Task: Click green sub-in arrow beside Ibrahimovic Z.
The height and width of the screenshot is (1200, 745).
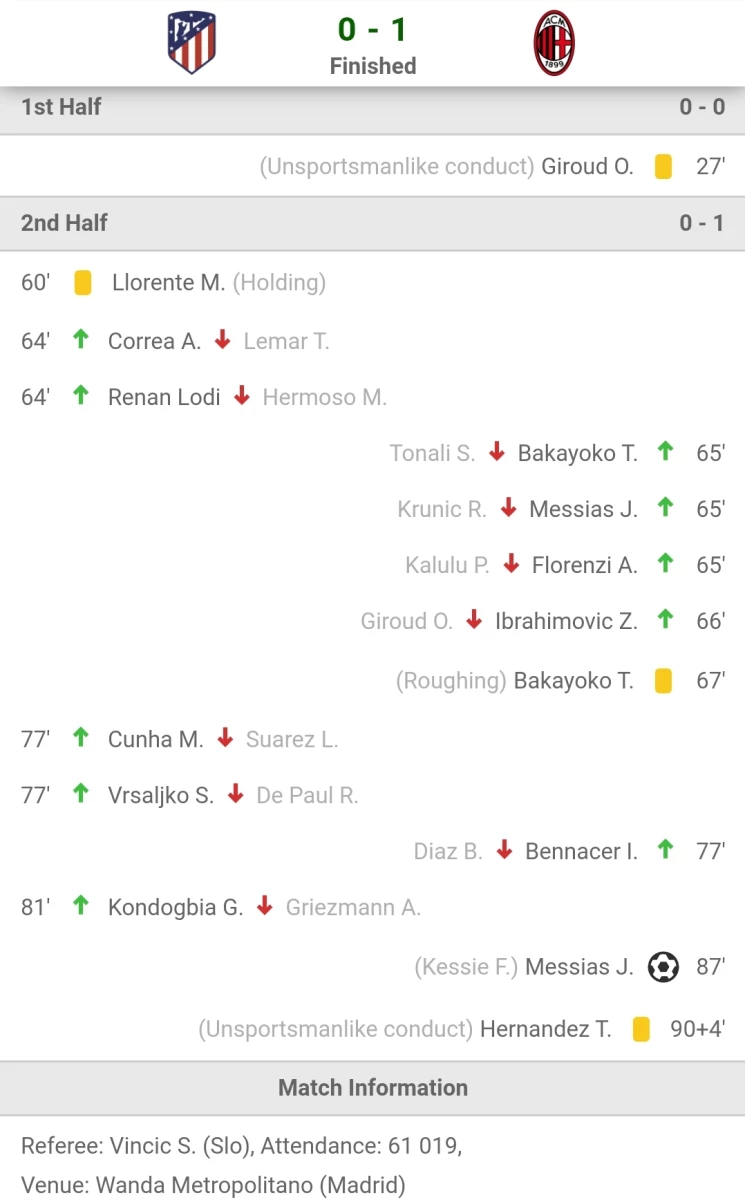Action: point(665,620)
